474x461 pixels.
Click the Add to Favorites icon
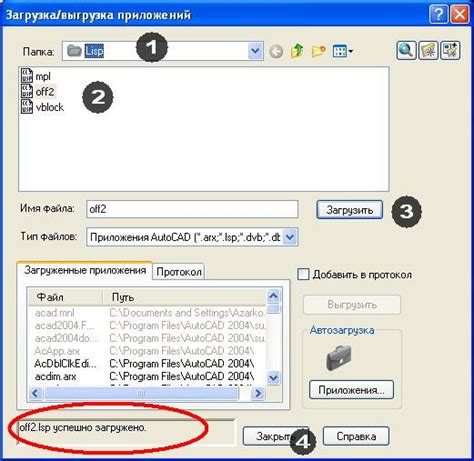point(450,51)
